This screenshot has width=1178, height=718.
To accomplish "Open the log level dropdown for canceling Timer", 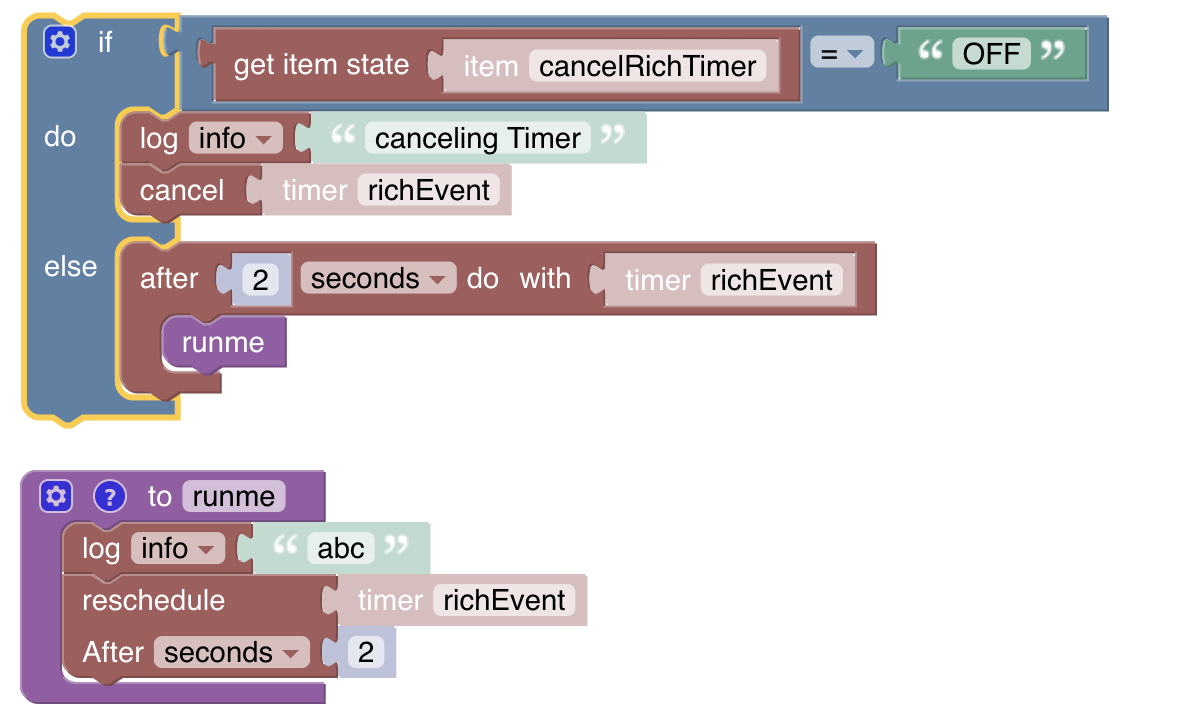I will pos(235,138).
